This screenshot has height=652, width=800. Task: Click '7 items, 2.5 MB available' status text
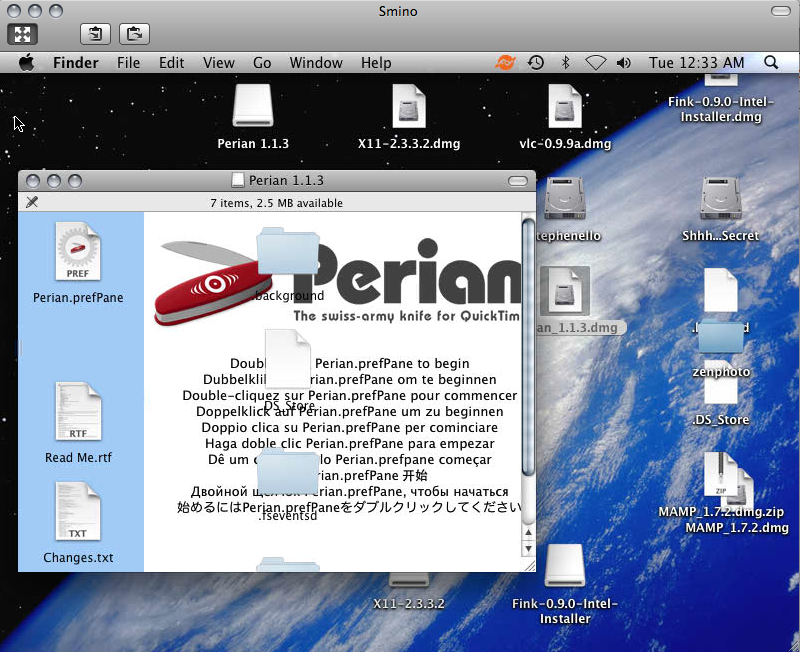pyautogui.click(x=277, y=203)
